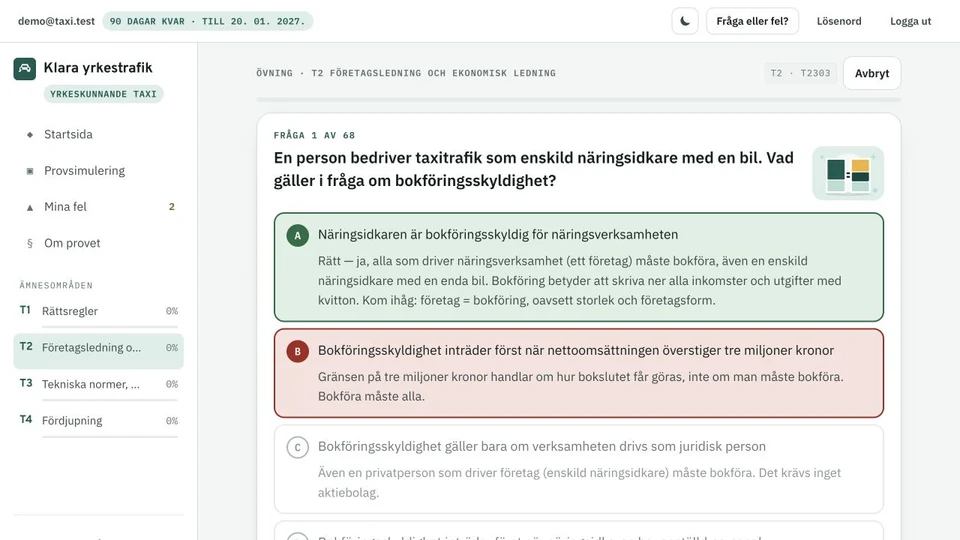Click the Övning T2 breadcrumb heading

point(406,73)
